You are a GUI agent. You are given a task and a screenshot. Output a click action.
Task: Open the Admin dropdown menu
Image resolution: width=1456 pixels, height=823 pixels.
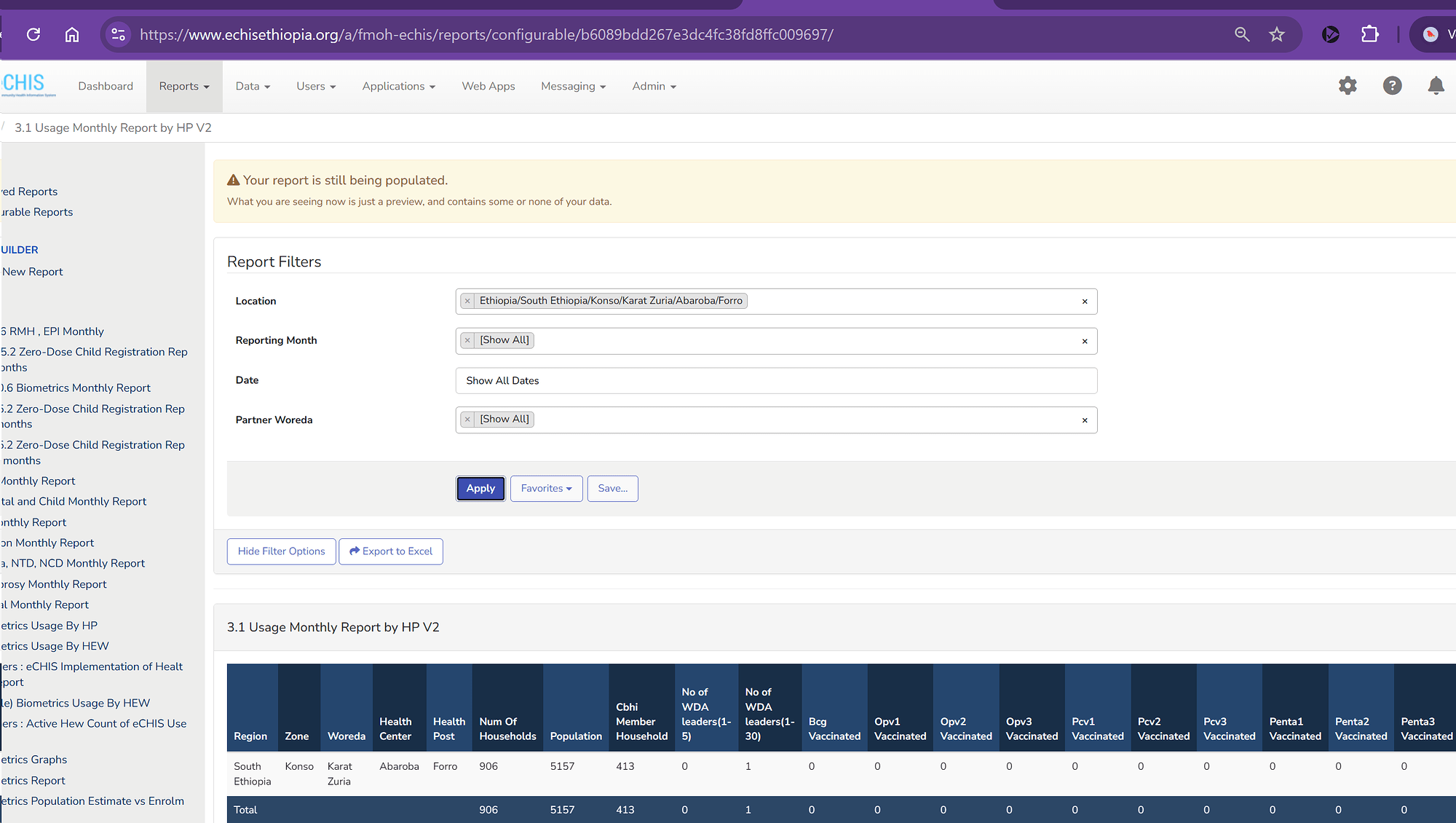[654, 86]
